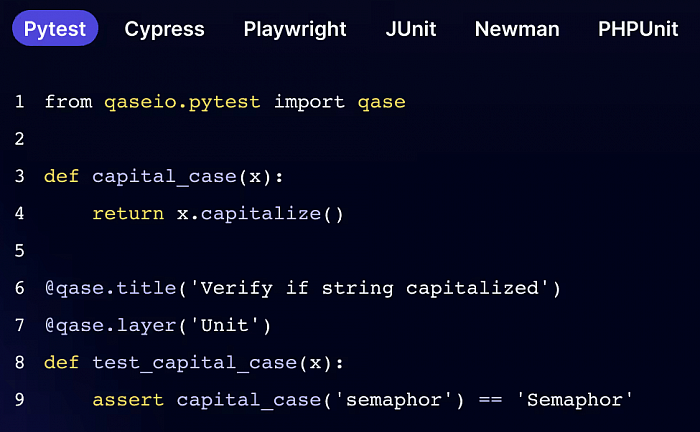Click line number 9 in the gutter

(19, 400)
